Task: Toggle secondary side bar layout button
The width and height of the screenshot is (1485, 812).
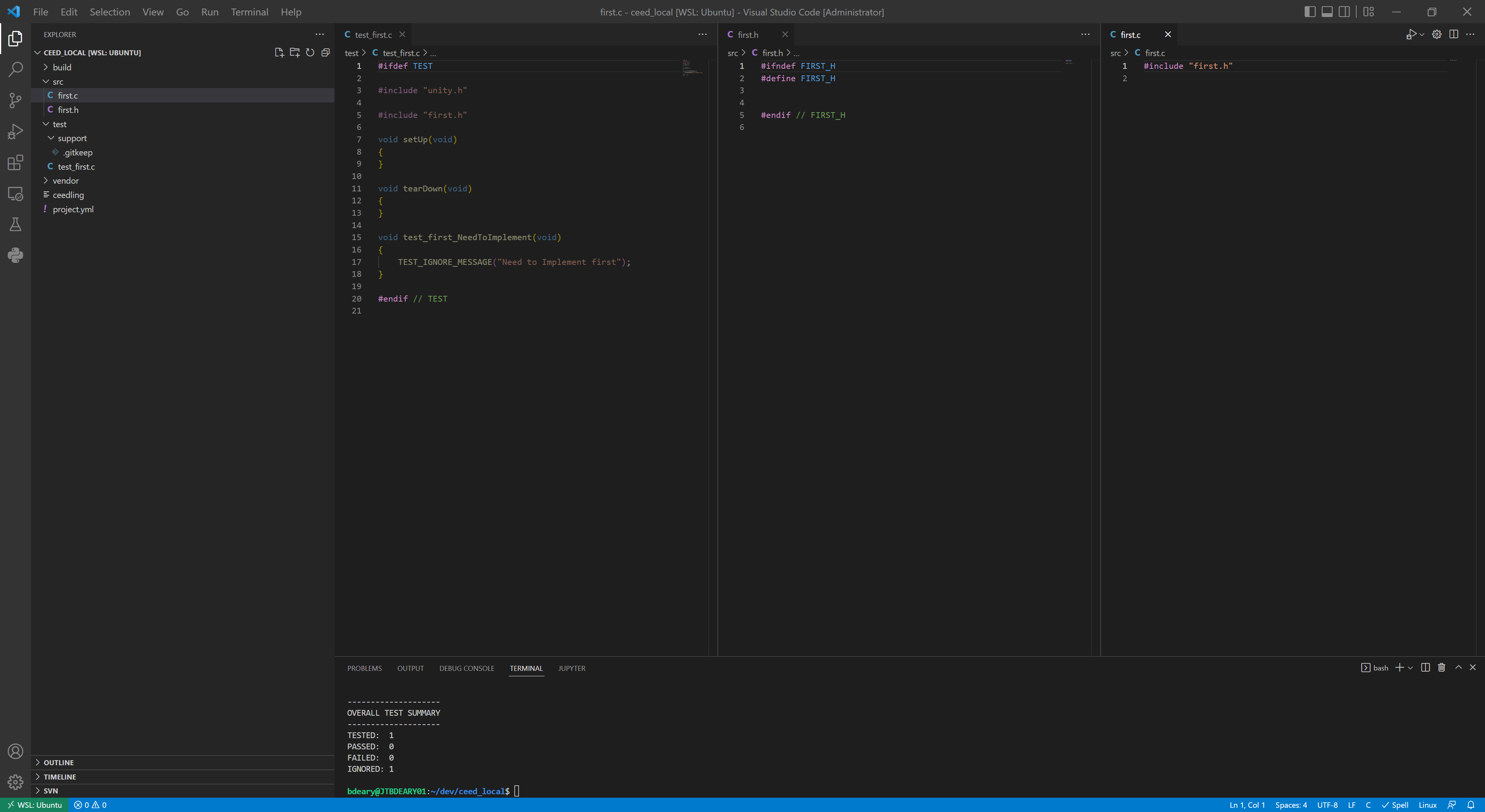Action: click(1344, 12)
